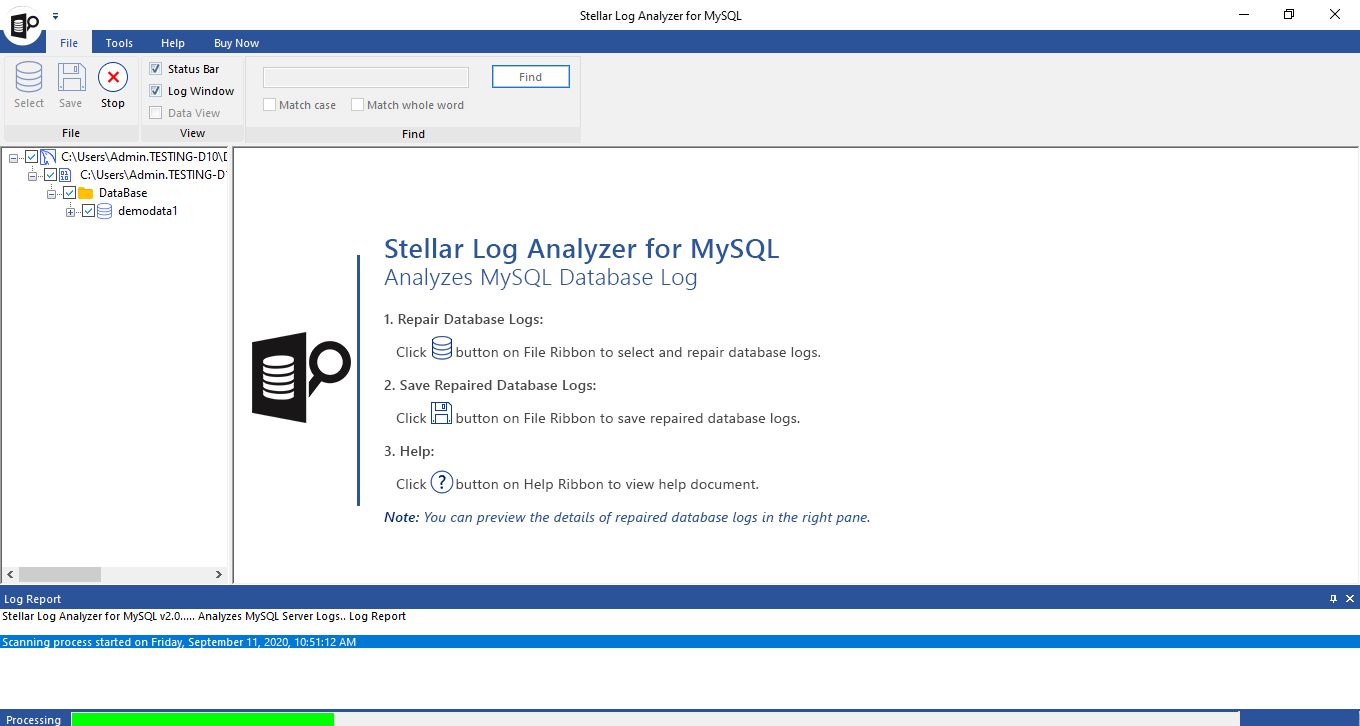Viewport: 1360px width, 726px height.
Task: Uncheck the root MySQL path node checkbox
Action: point(32,157)
